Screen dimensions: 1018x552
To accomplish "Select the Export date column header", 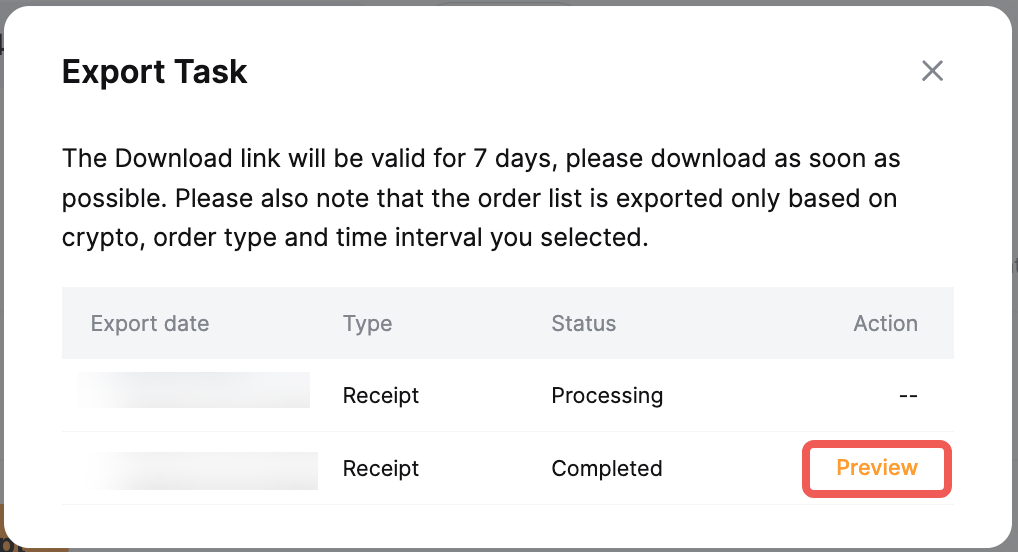I will pos(150,323).
